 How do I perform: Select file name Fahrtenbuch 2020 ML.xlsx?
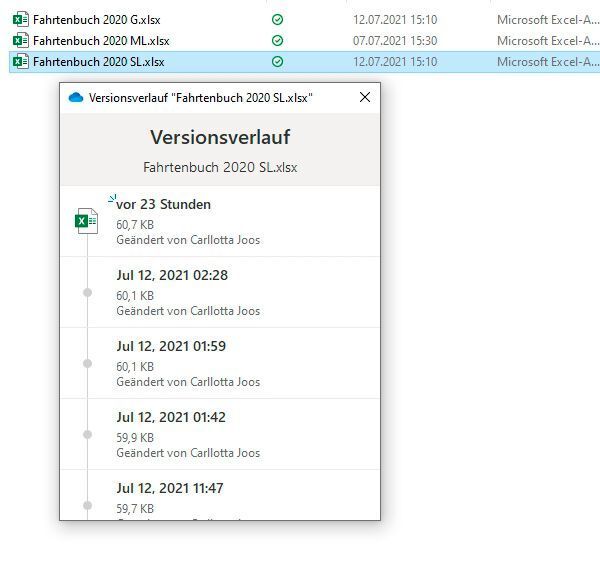(101, 41)
